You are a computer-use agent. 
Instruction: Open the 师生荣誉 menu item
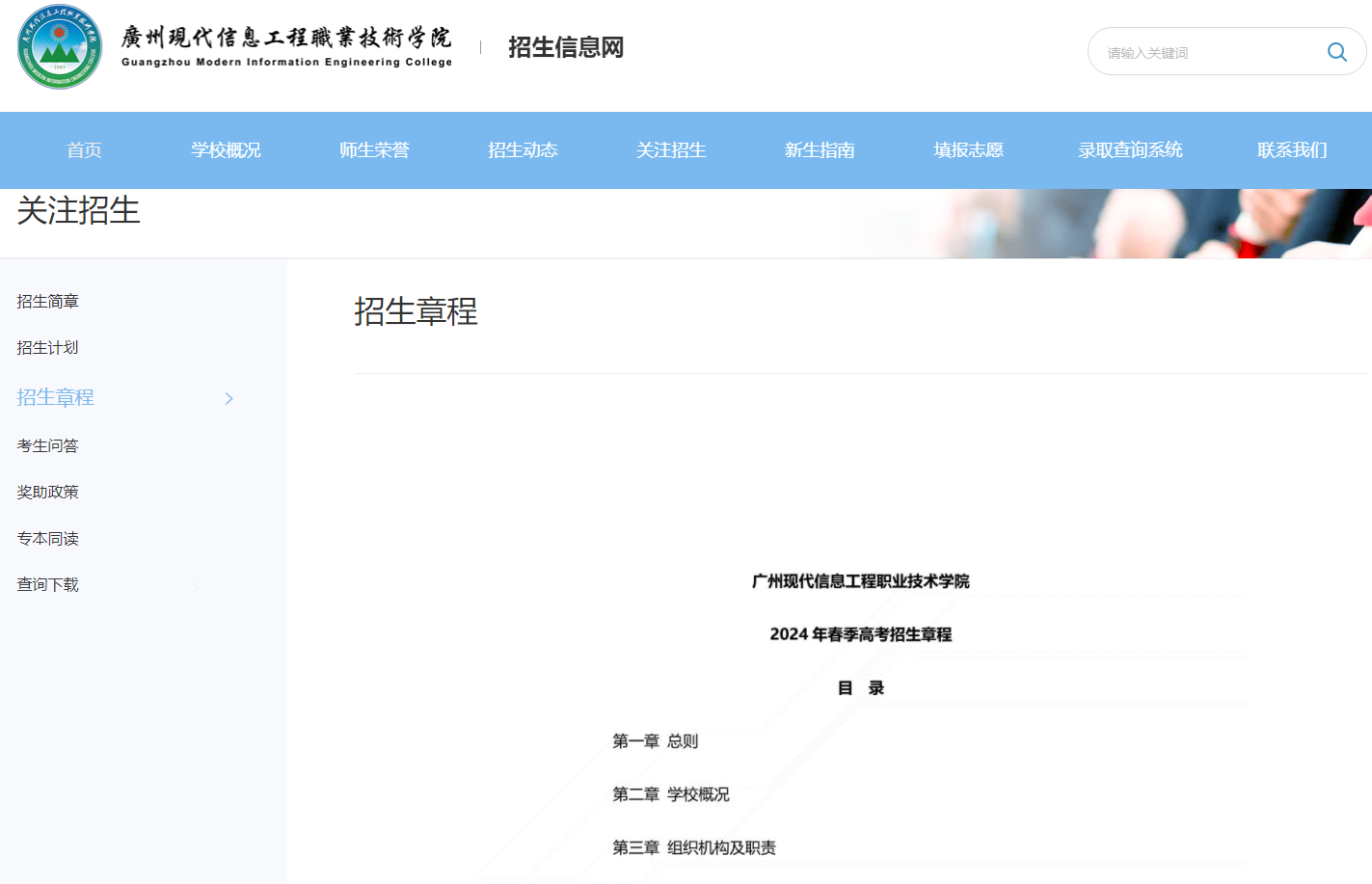pos(375,150)
